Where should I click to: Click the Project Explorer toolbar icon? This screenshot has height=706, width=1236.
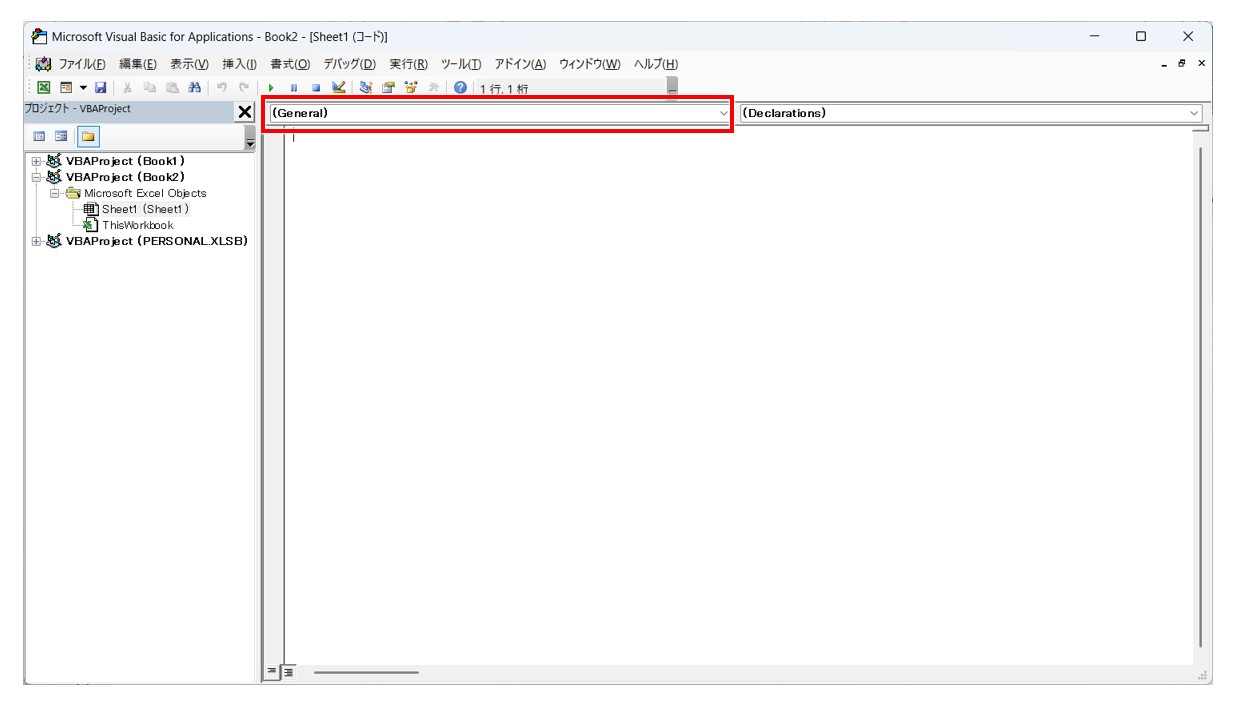(366, 88)
